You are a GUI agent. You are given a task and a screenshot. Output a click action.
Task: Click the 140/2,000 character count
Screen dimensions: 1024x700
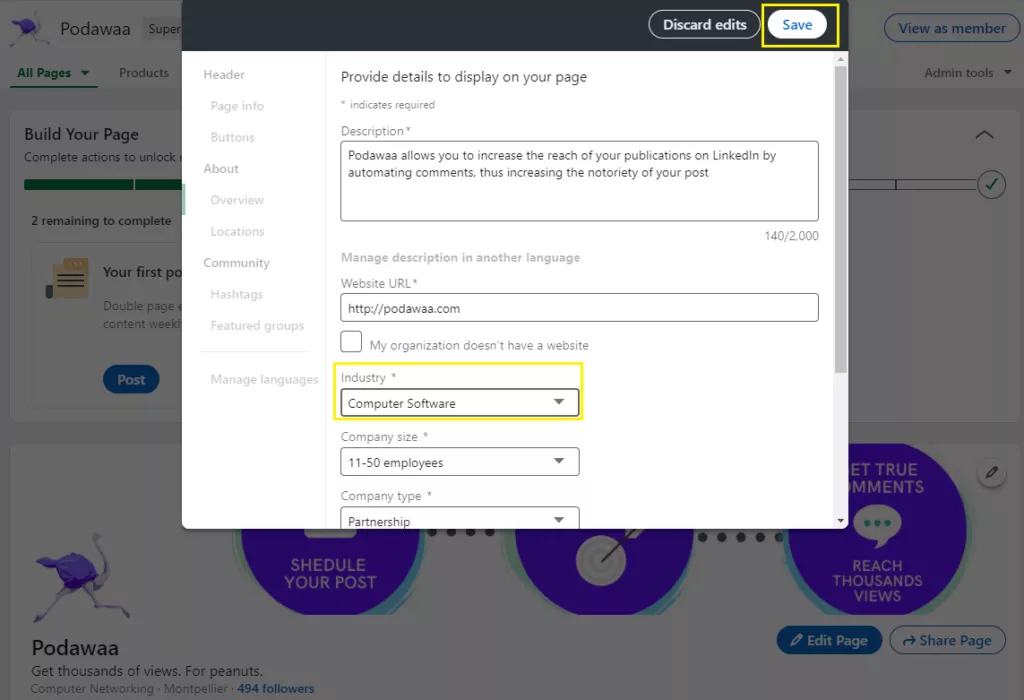[x=791, y=236]
